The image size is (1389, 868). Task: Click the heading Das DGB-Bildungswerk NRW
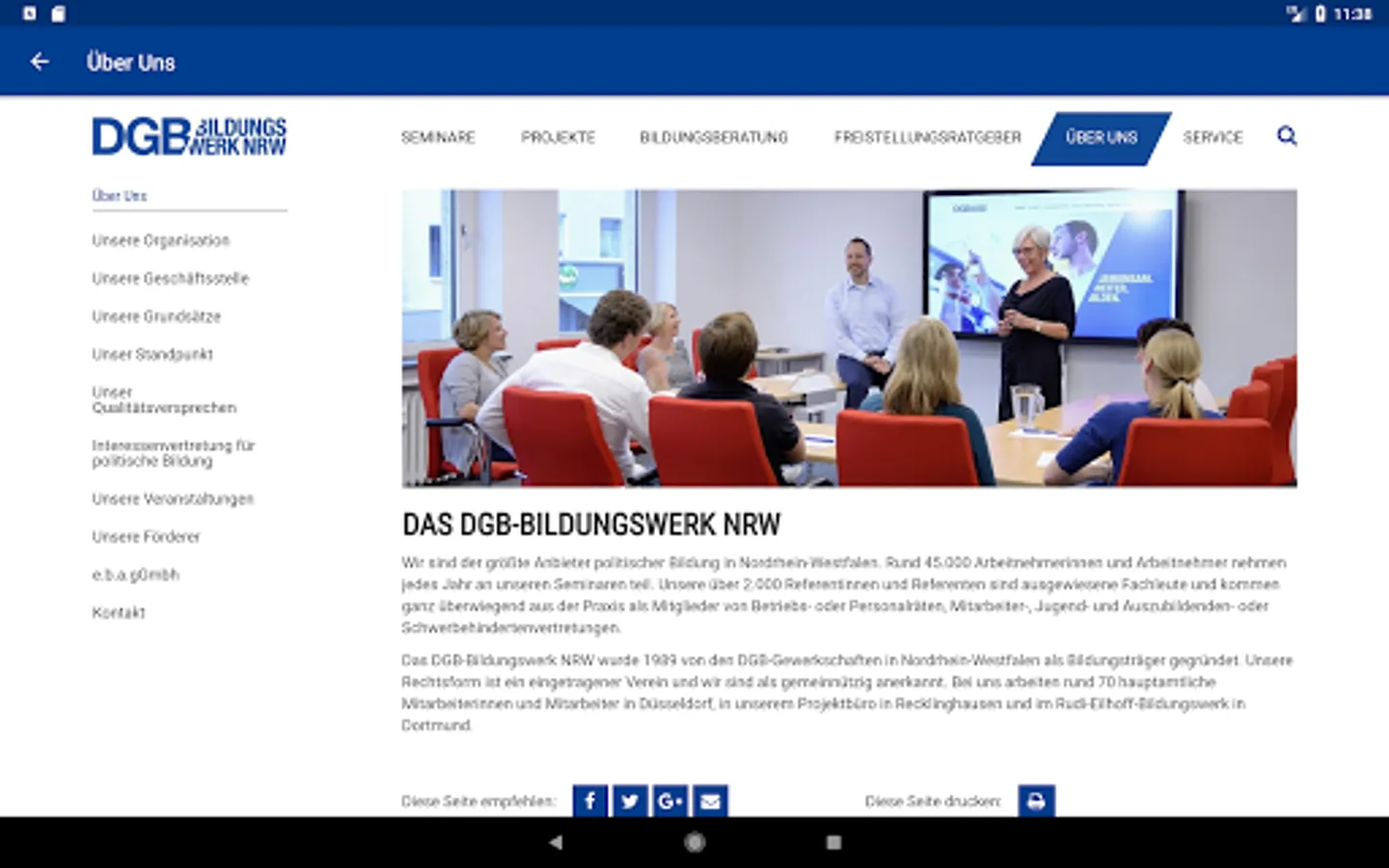tap(591, 525)
